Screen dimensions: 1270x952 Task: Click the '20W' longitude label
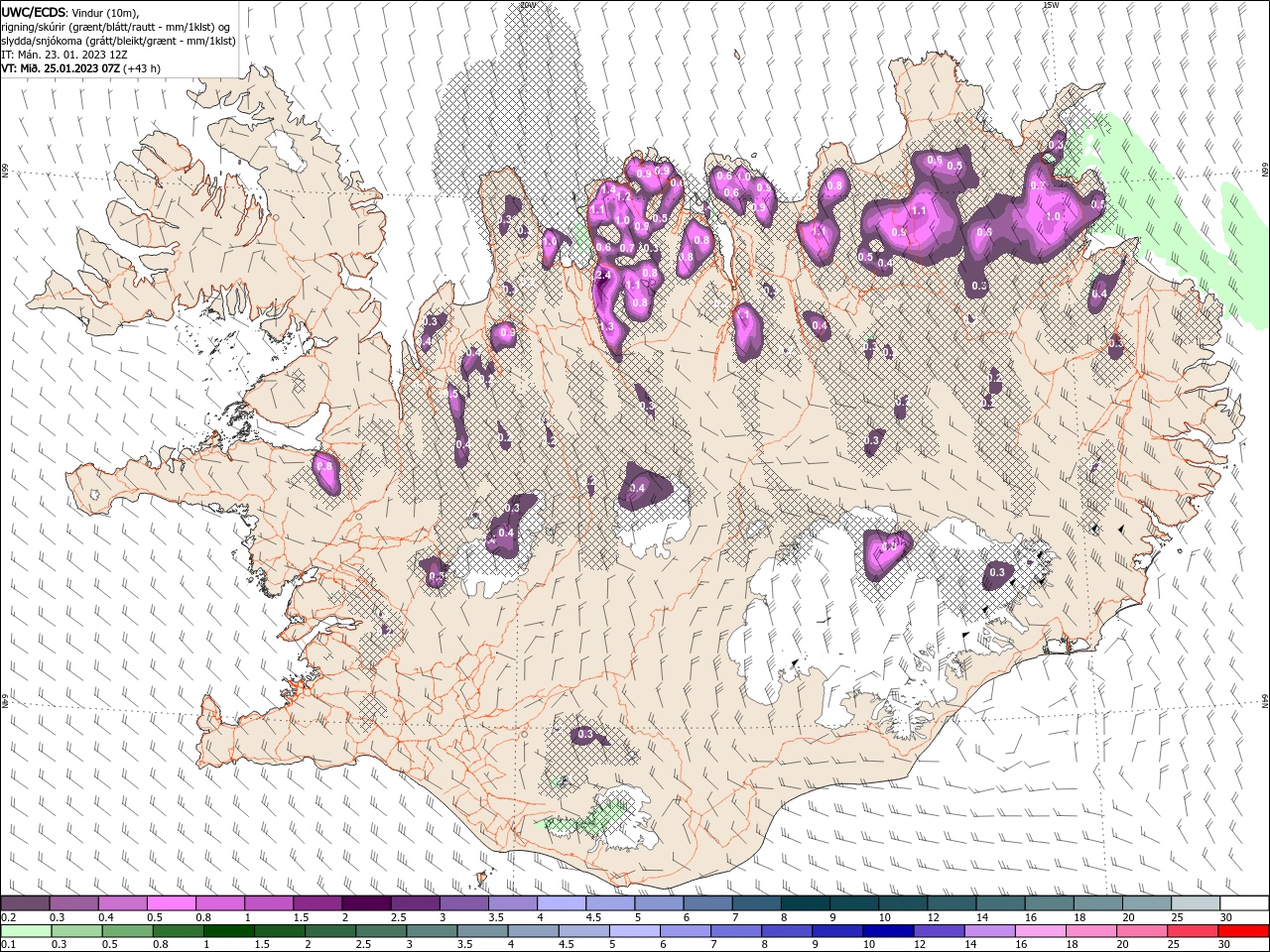pos(527,5)
